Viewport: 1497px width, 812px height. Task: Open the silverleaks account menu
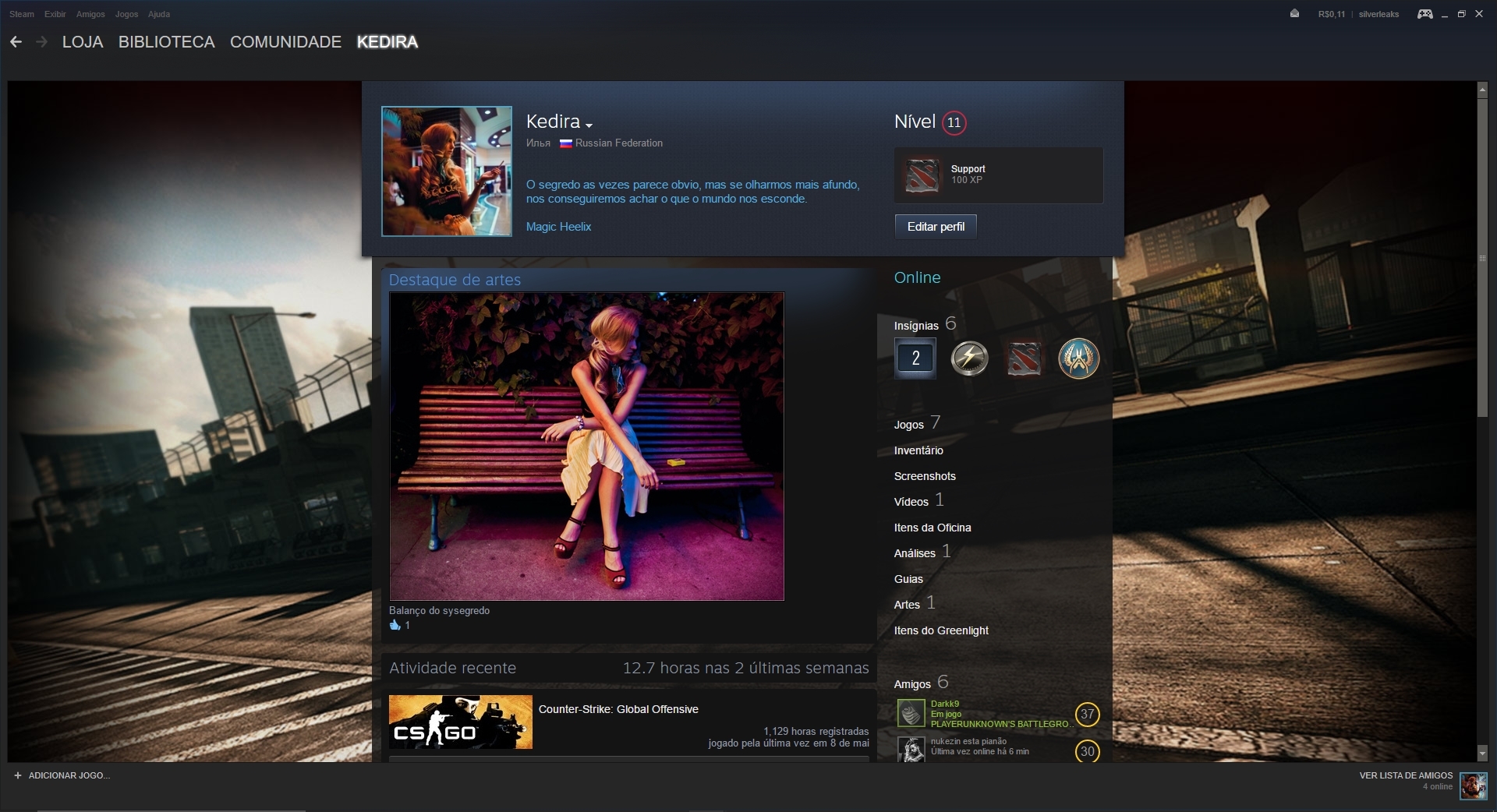click(x=1378, y=14)
